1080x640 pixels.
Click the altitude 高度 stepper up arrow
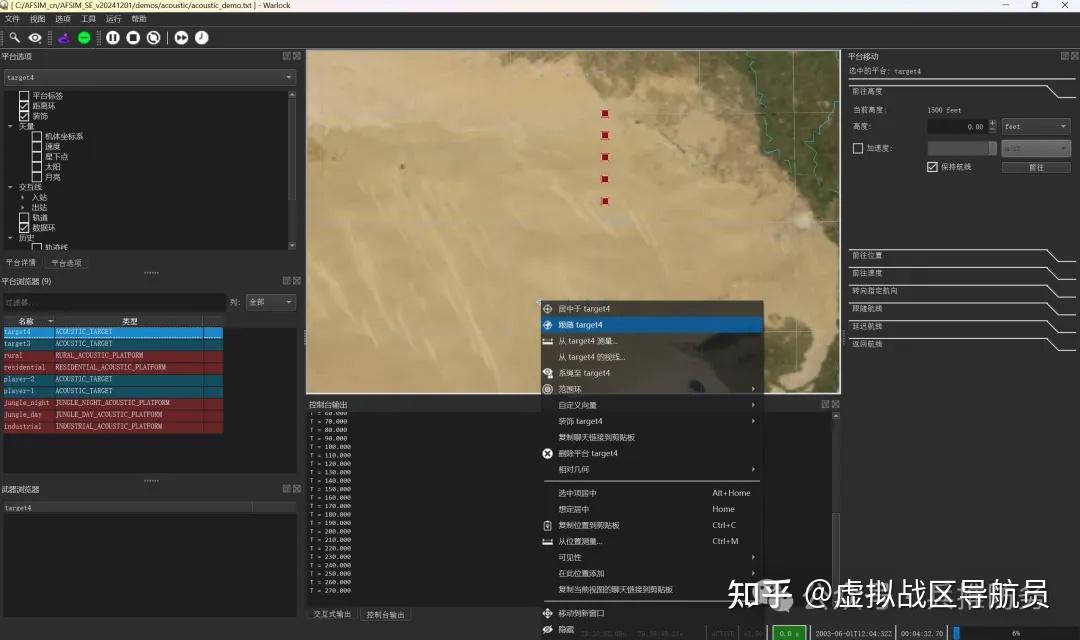tap(992, 122)
